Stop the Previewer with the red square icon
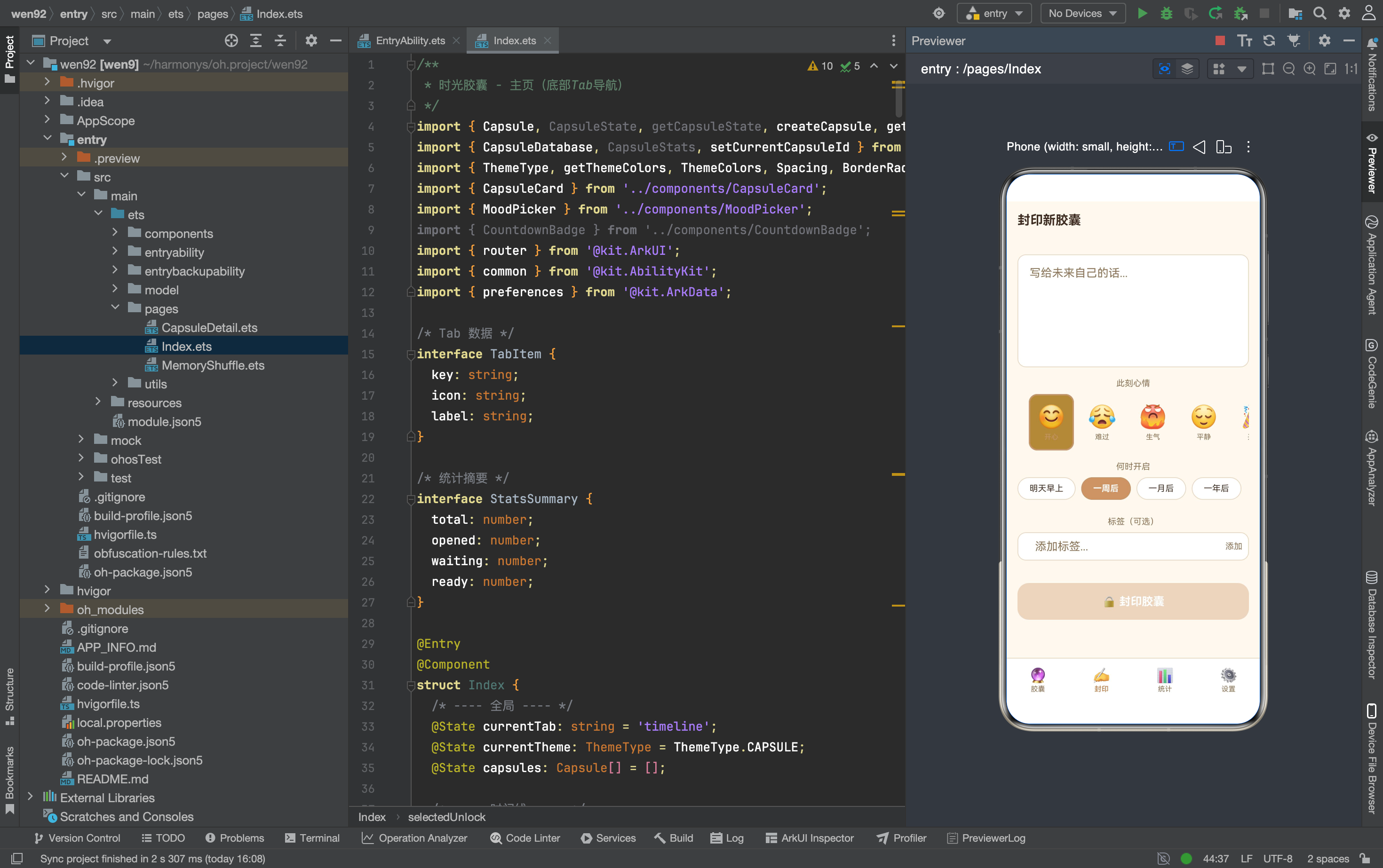Screen dimensions: 1383x868 (1220, 41)
